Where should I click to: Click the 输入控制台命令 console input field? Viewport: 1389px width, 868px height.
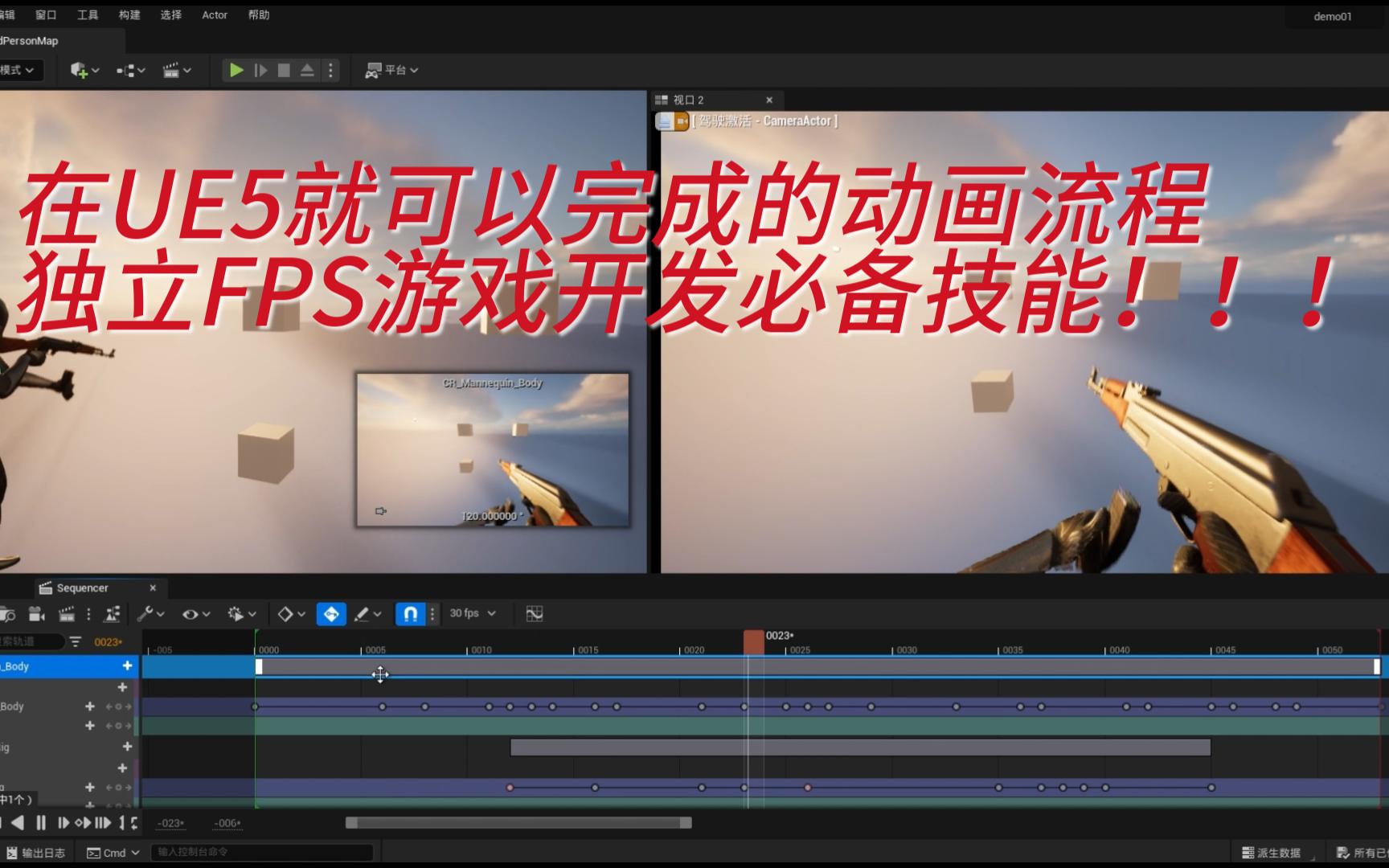click(261, 852)
